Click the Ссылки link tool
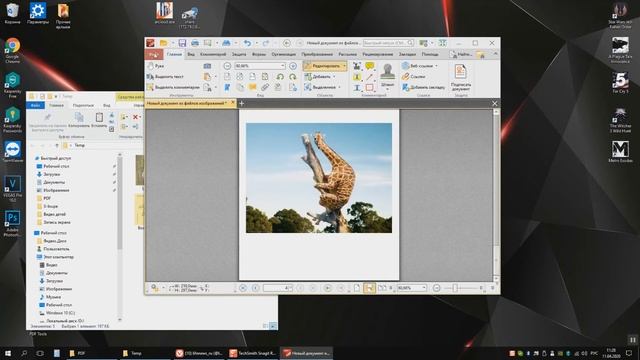640x360 pixels. [413, 76]
